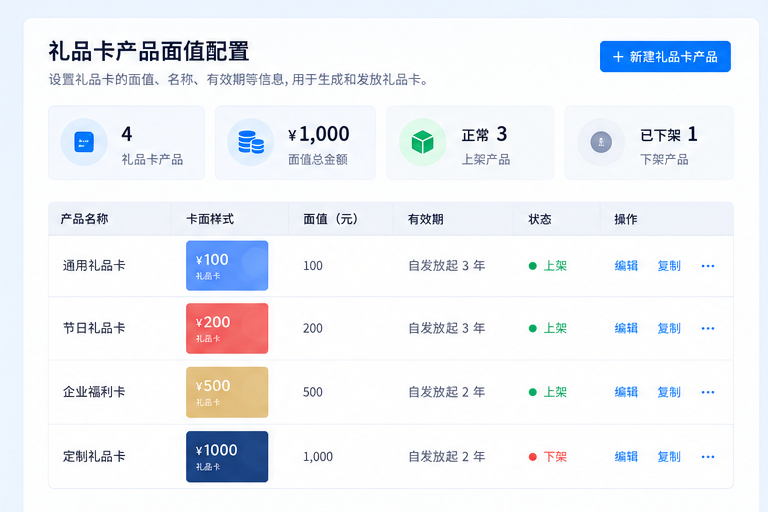Copy the 通用礼品卡 product

pos(669,266)
